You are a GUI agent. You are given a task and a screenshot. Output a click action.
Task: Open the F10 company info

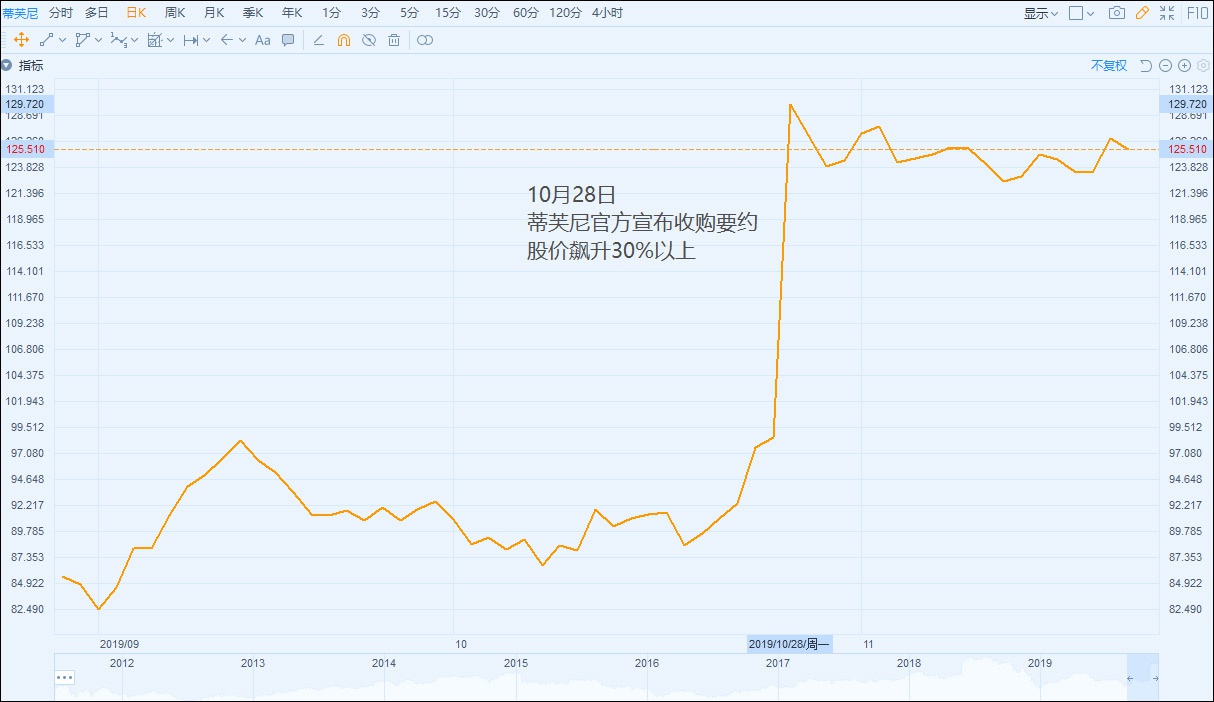[1196, 13]
